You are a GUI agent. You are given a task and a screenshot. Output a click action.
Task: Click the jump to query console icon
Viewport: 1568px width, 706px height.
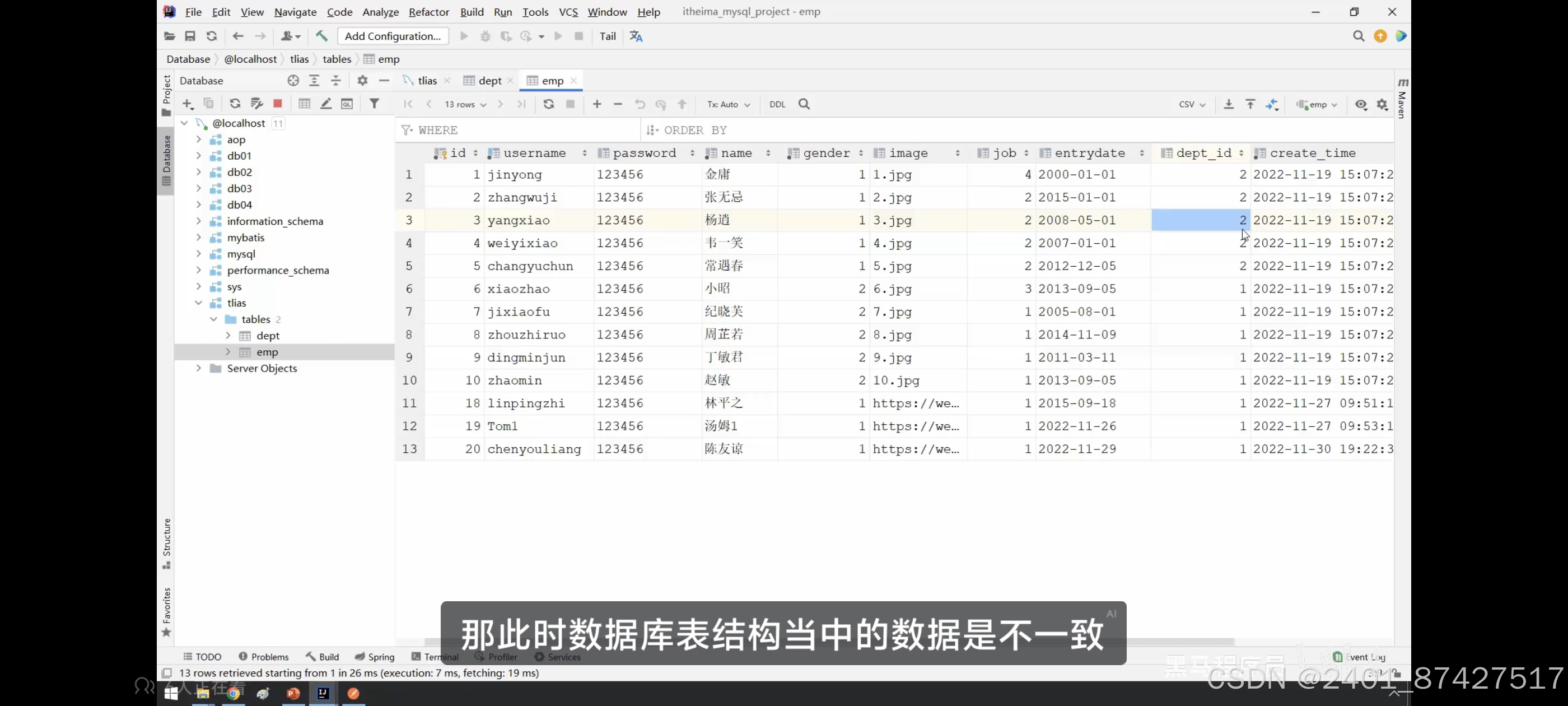[346, 104]
